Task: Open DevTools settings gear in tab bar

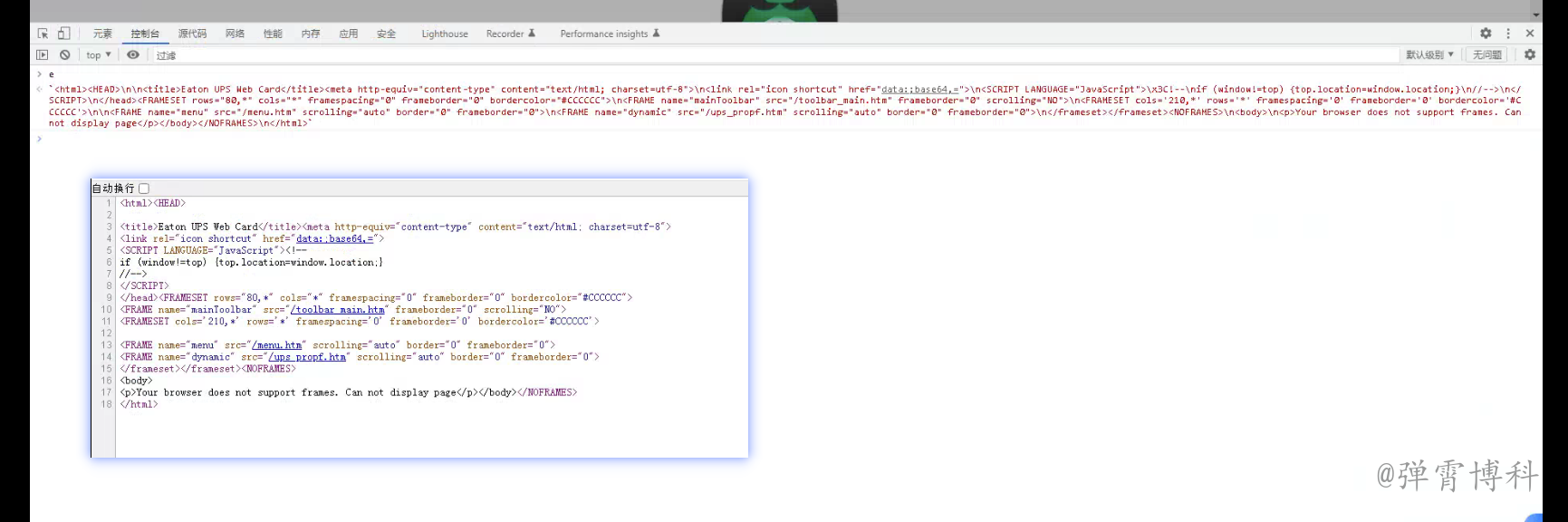Action: click(1486, 34)
